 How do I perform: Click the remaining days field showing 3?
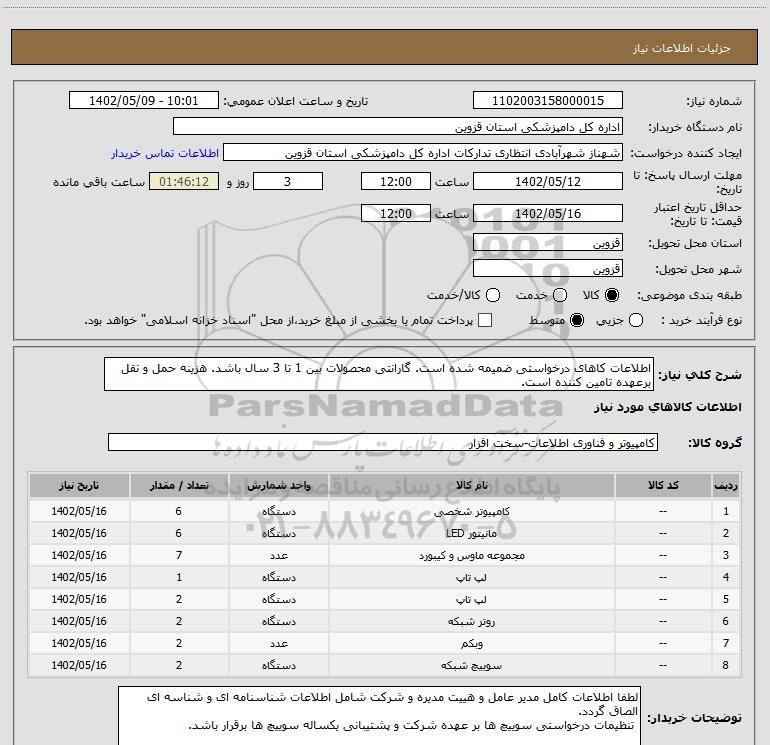click(x=288, y=181)
